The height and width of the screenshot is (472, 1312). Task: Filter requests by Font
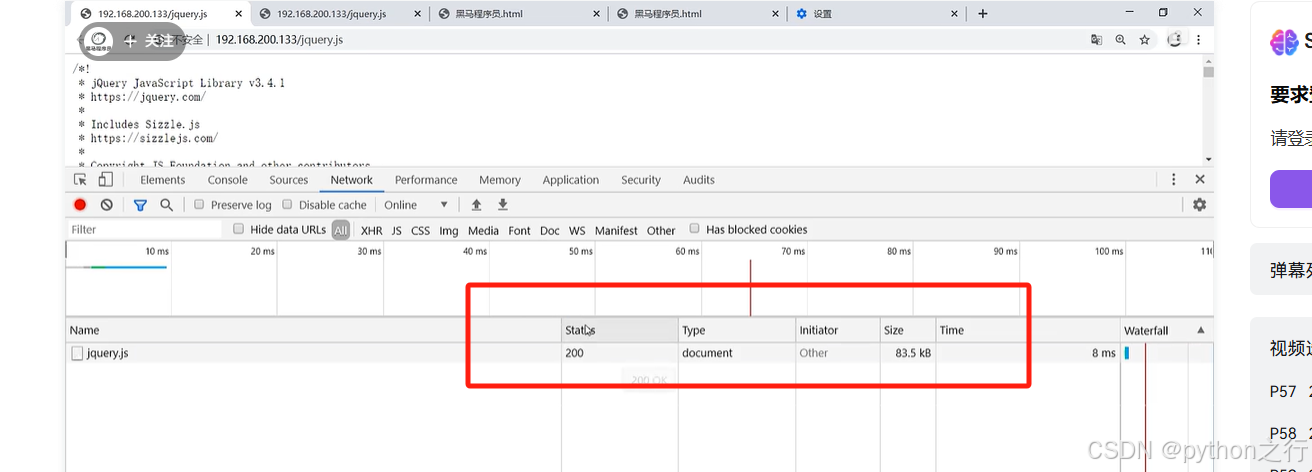point(520,230)
